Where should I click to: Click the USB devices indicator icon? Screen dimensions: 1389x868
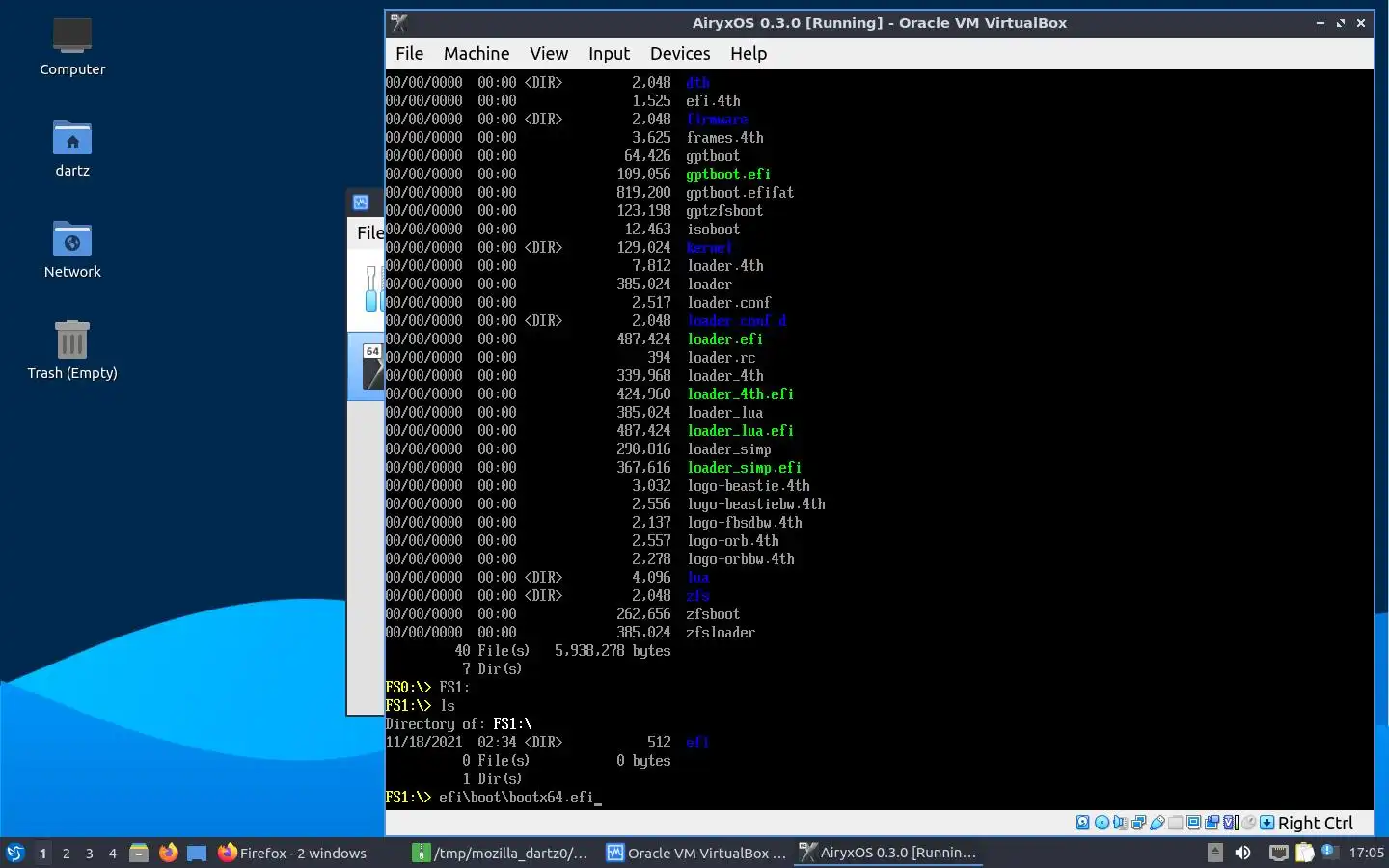1157,823
